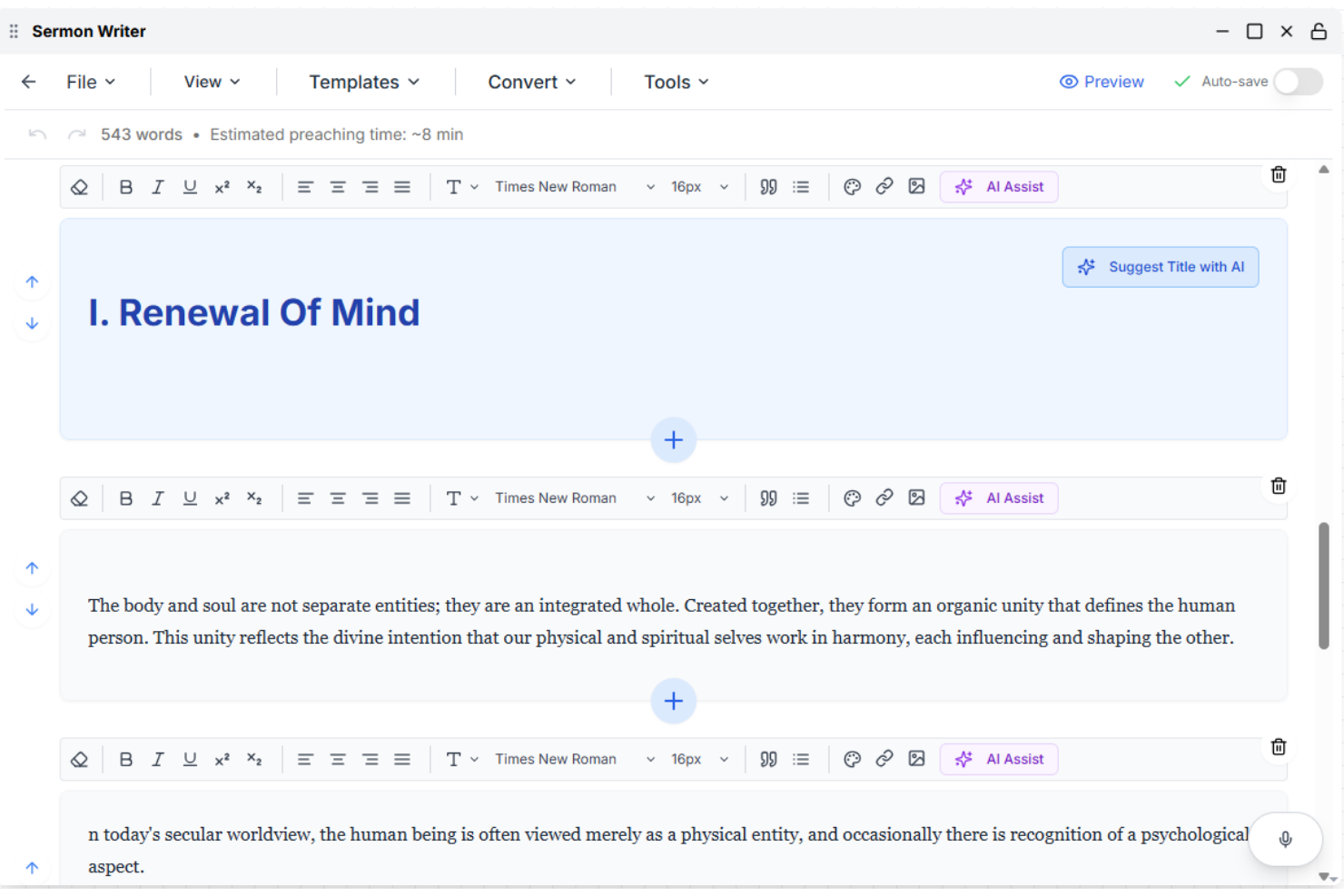1344x896 pixels.
Task: Delete the title block with the trash icon
Action: pyautogui.click(x=1279, y=174)
